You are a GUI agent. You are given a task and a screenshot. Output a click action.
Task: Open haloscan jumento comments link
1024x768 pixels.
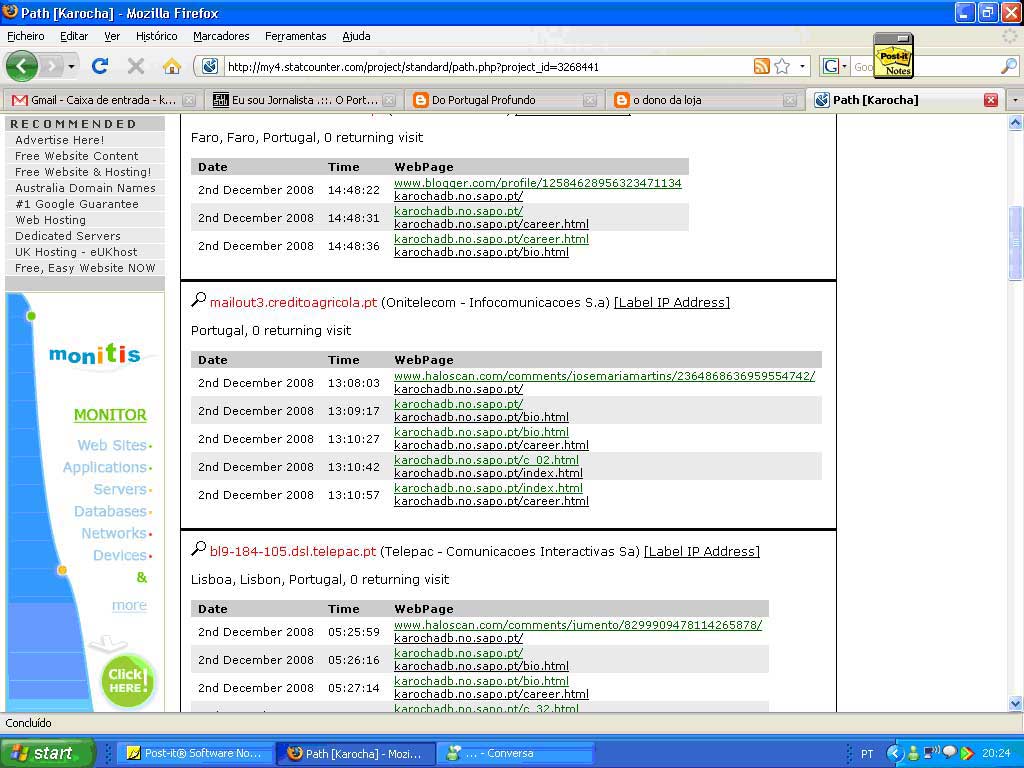(x=578, y=625)
